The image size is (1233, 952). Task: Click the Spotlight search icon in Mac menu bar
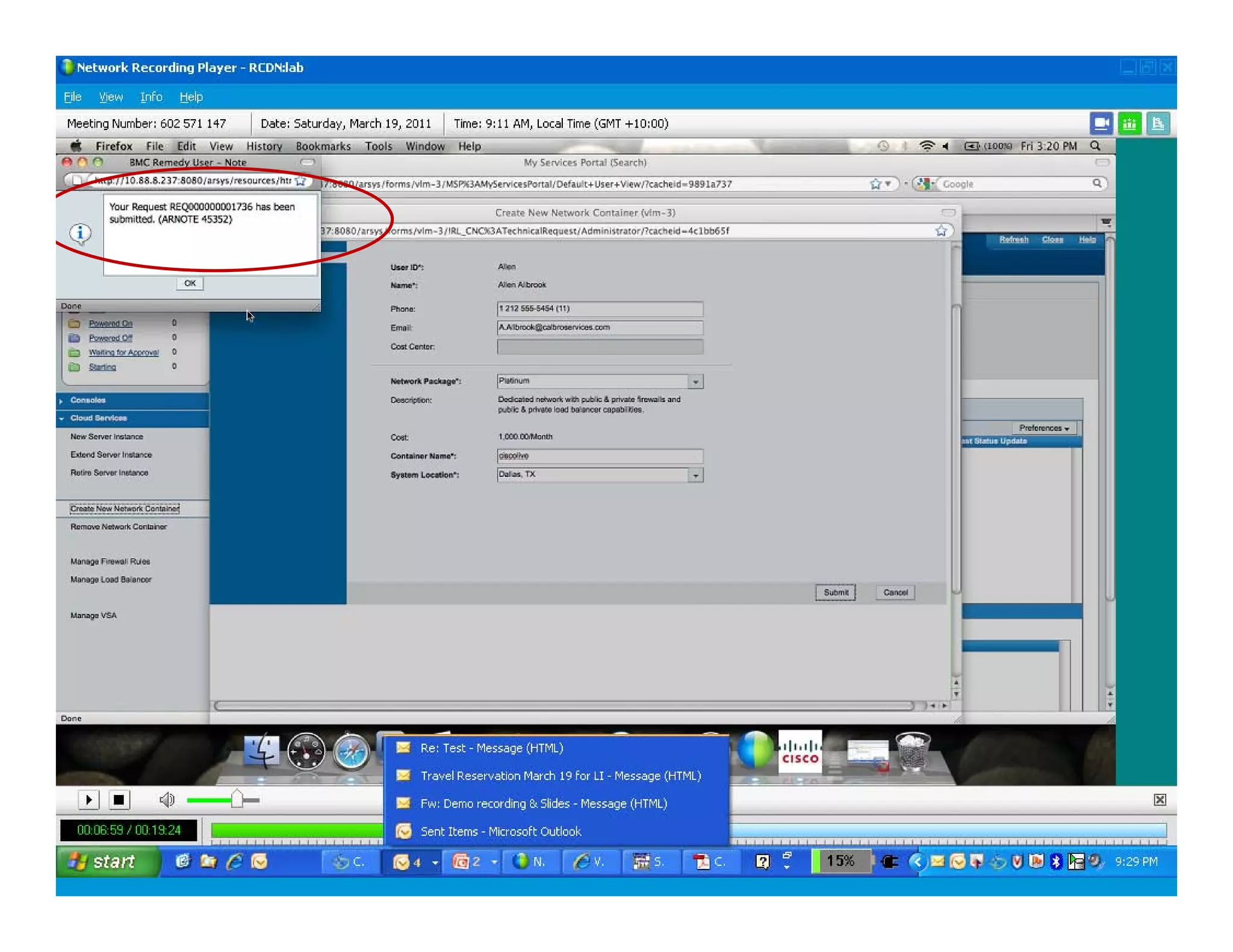pyautogui.click(x=1095, y=146)
